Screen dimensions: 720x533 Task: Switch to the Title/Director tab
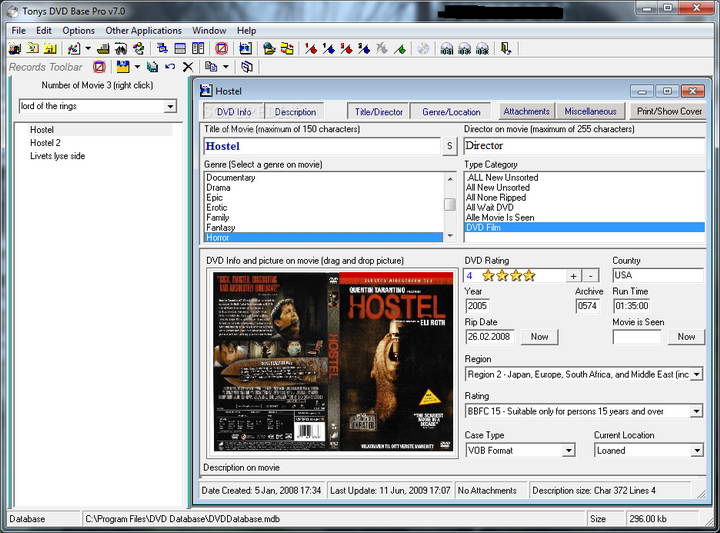[378, 112]
